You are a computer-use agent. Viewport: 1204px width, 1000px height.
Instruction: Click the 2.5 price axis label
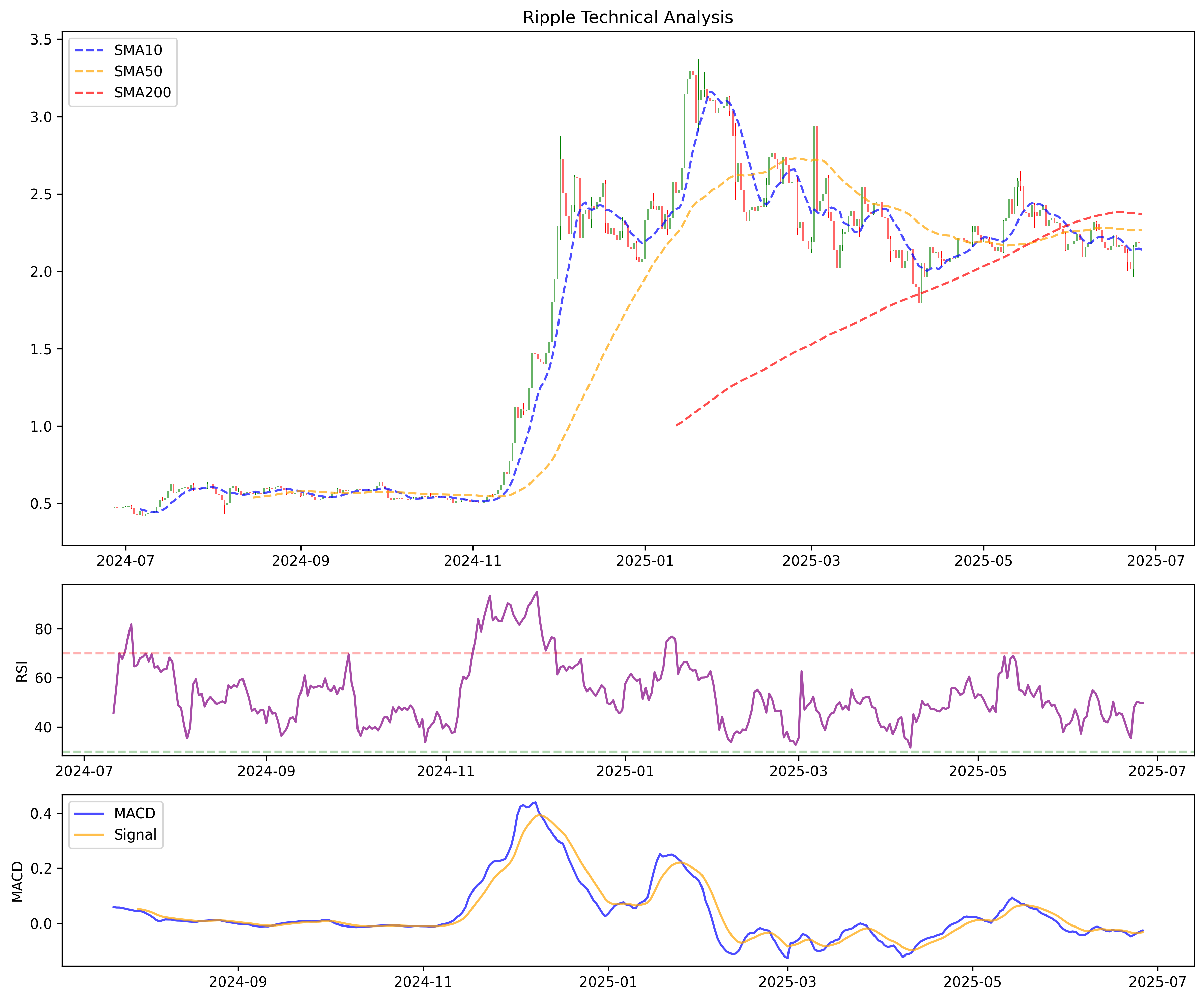click(41, 194)
